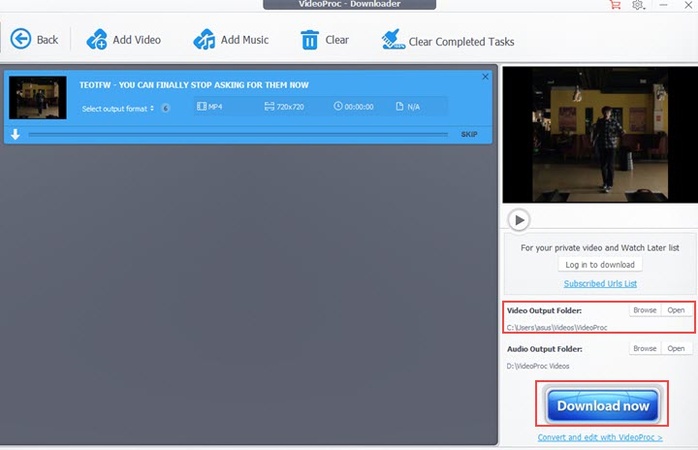Click the SKIP button on the task

(x=469, y=134)
